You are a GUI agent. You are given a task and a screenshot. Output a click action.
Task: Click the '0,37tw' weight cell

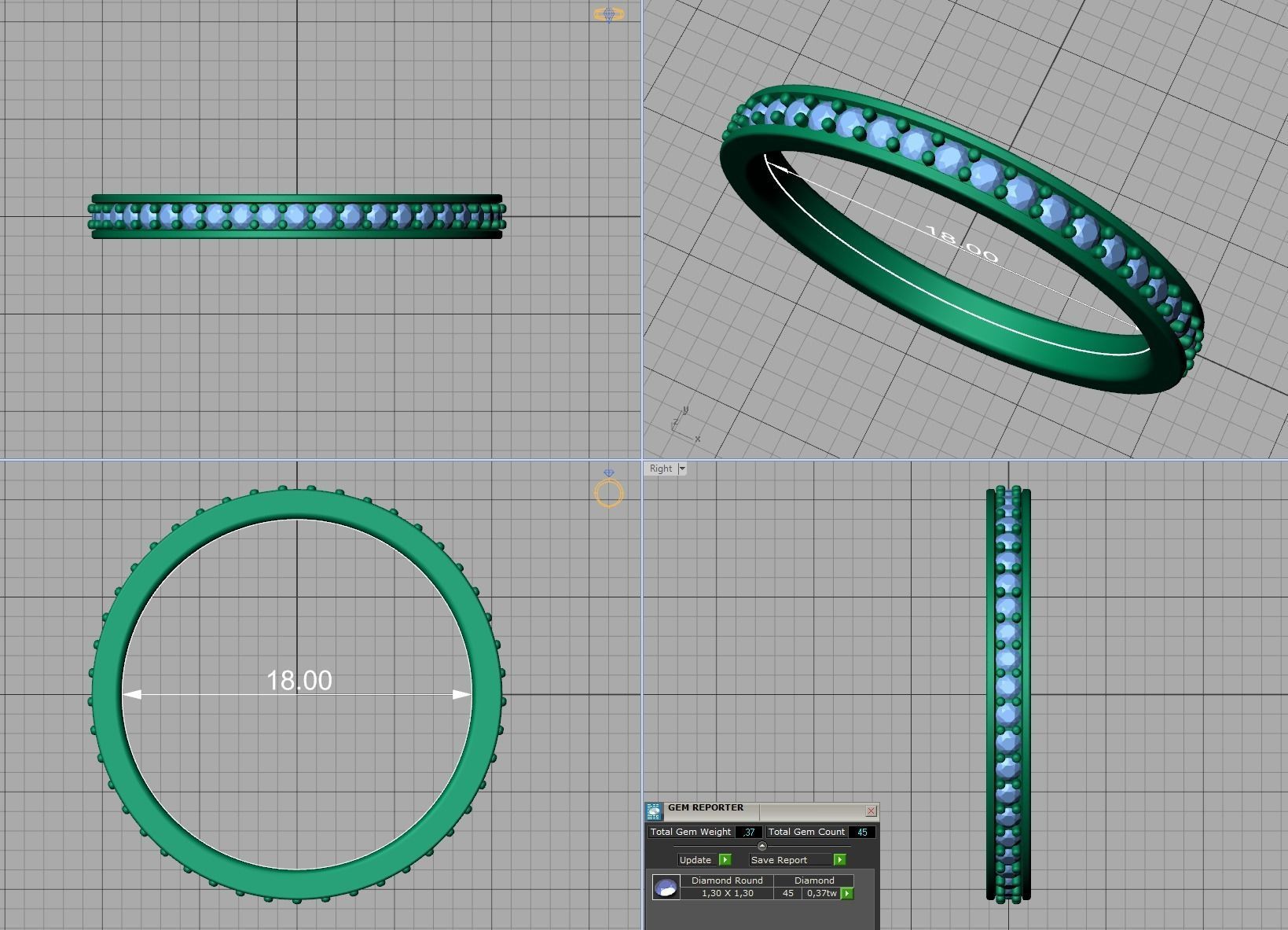pos(821,893)
